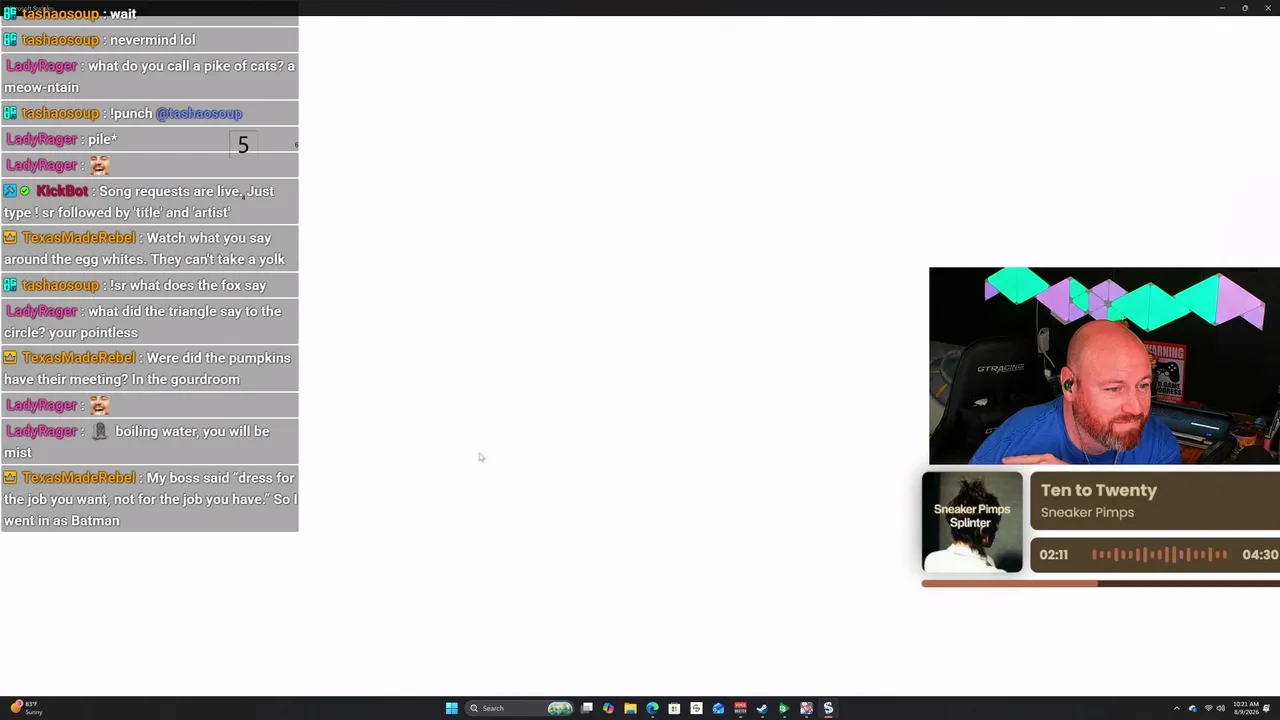Screen dimensions: 1280x720
Task: Open Microsoft Edge from the taskbar
Action: click(x=652, y=708)
